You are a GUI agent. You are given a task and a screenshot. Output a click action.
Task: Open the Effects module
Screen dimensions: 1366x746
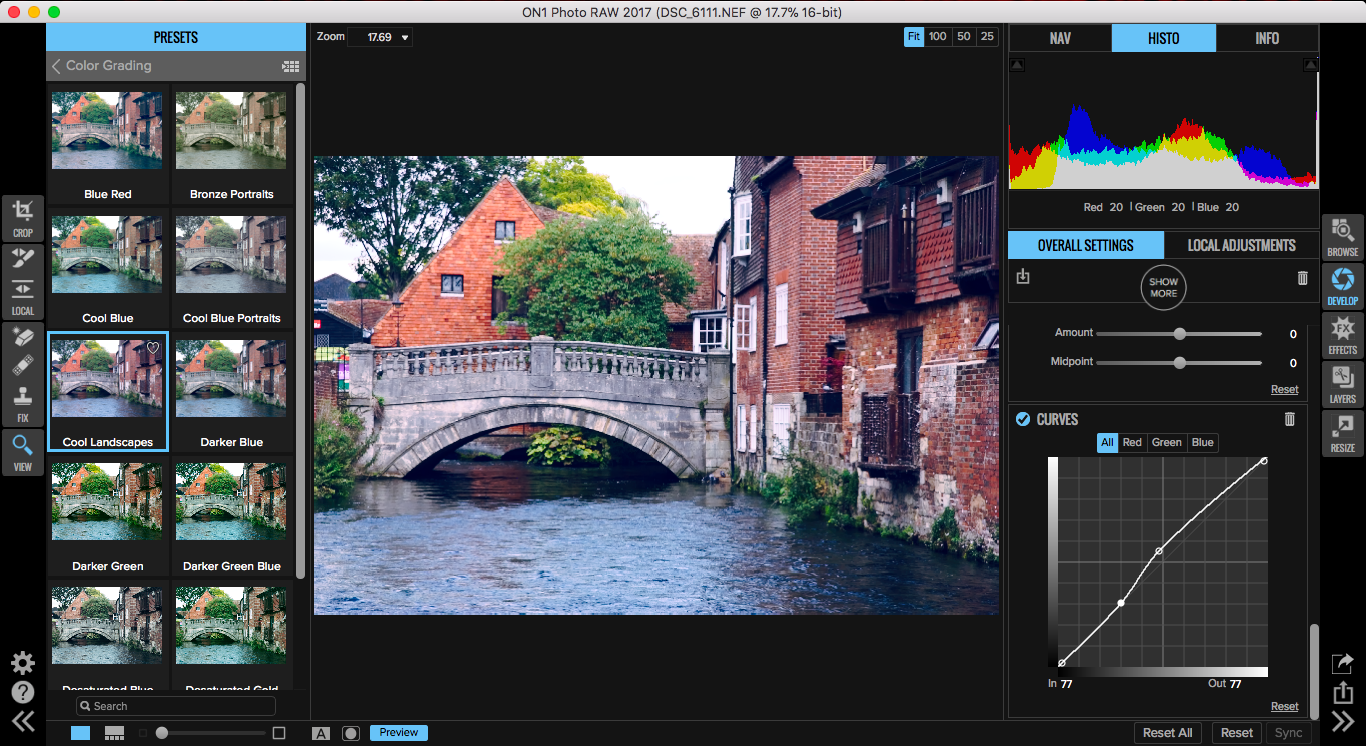tap(1343, 335)
